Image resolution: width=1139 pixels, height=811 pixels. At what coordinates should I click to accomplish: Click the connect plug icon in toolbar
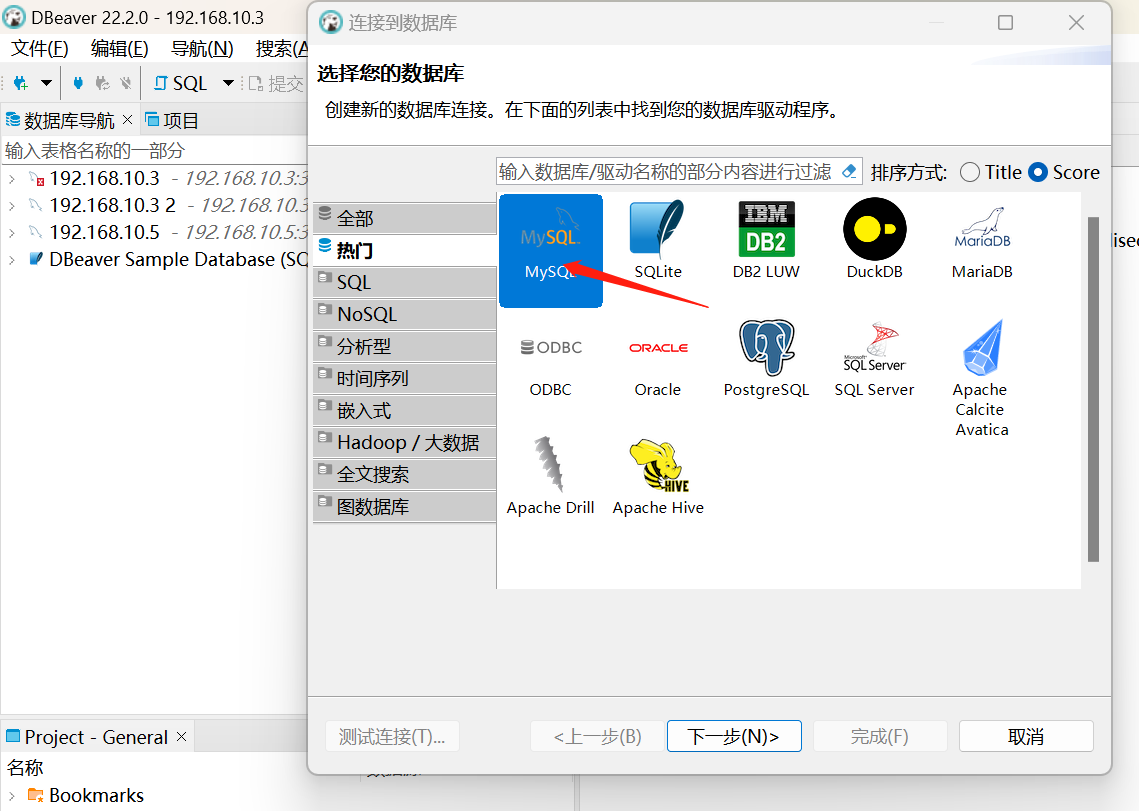point(78,84)
